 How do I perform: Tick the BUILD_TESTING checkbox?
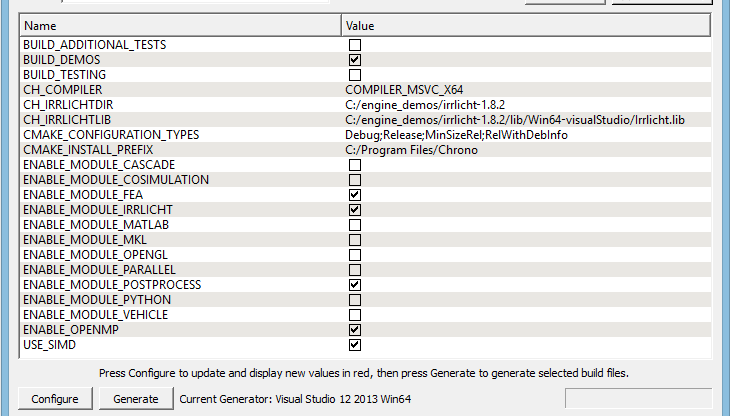point(354,75)
